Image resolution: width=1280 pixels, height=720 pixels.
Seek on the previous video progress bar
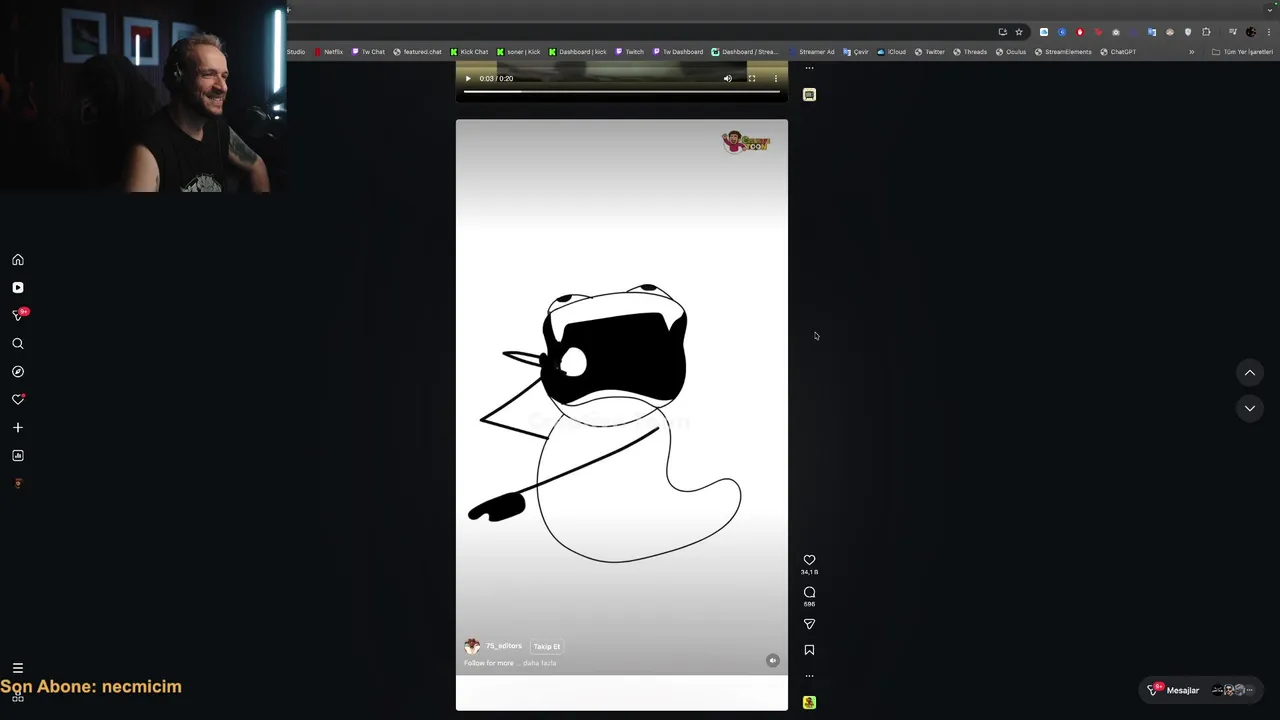621,92
